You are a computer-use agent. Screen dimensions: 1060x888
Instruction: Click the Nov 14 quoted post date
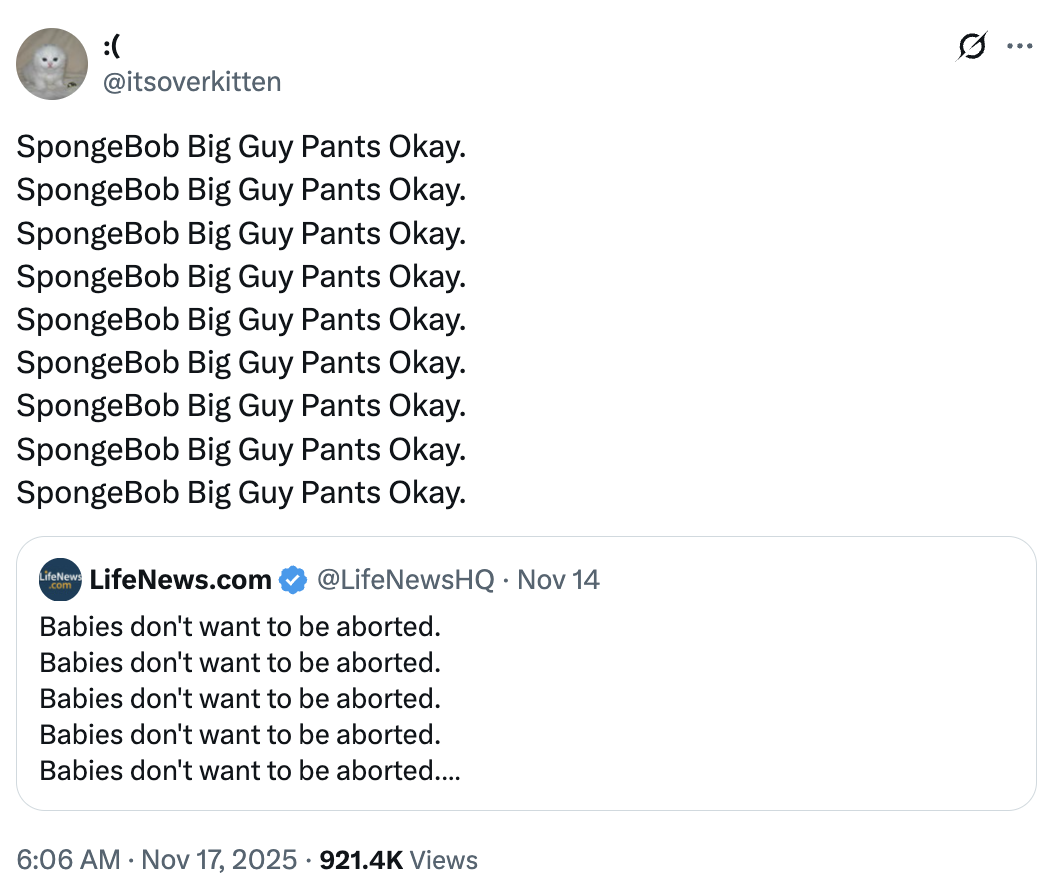pyautogui.click(x=559, y=579)
